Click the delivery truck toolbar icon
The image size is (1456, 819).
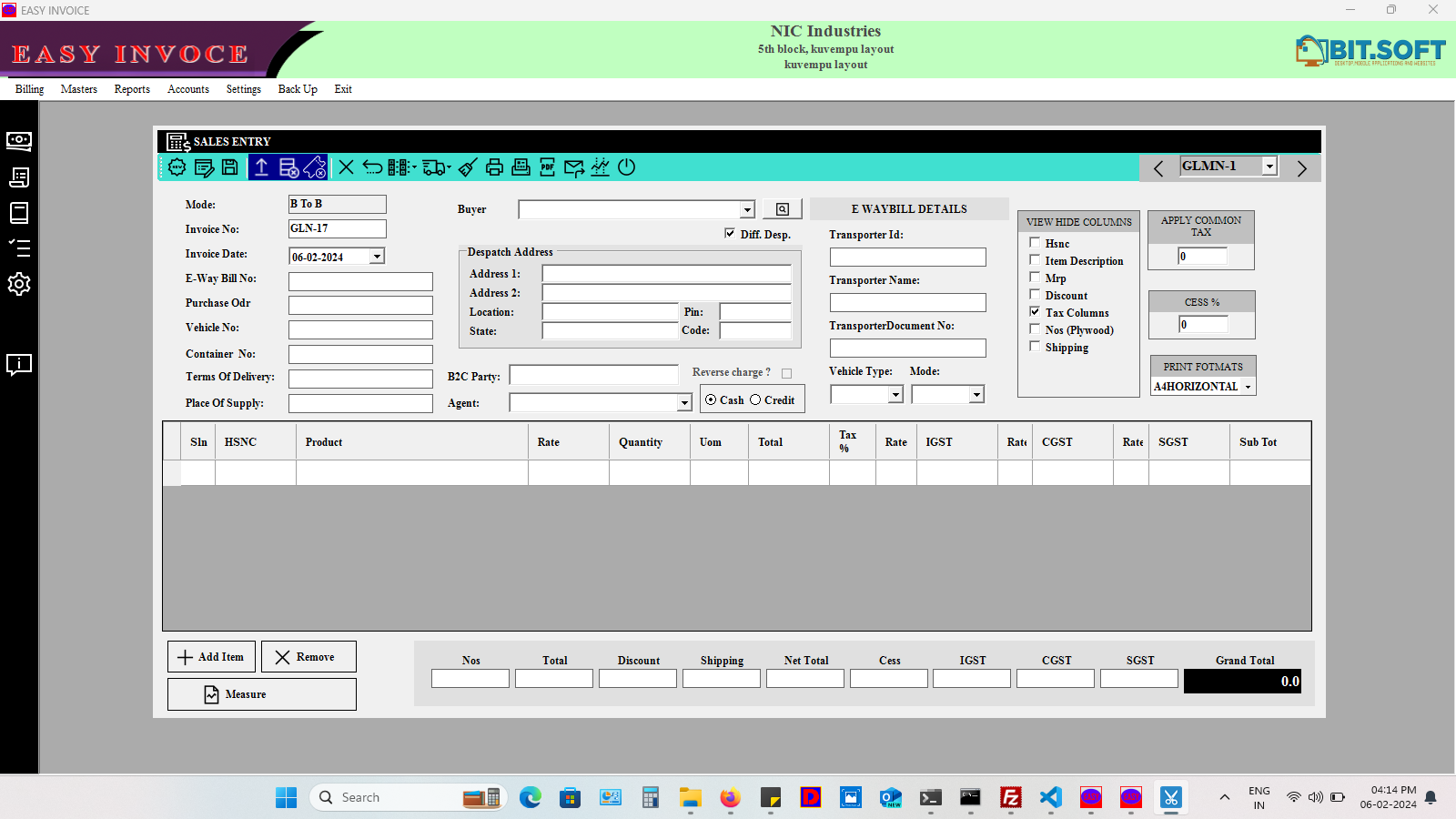(436, 167)
